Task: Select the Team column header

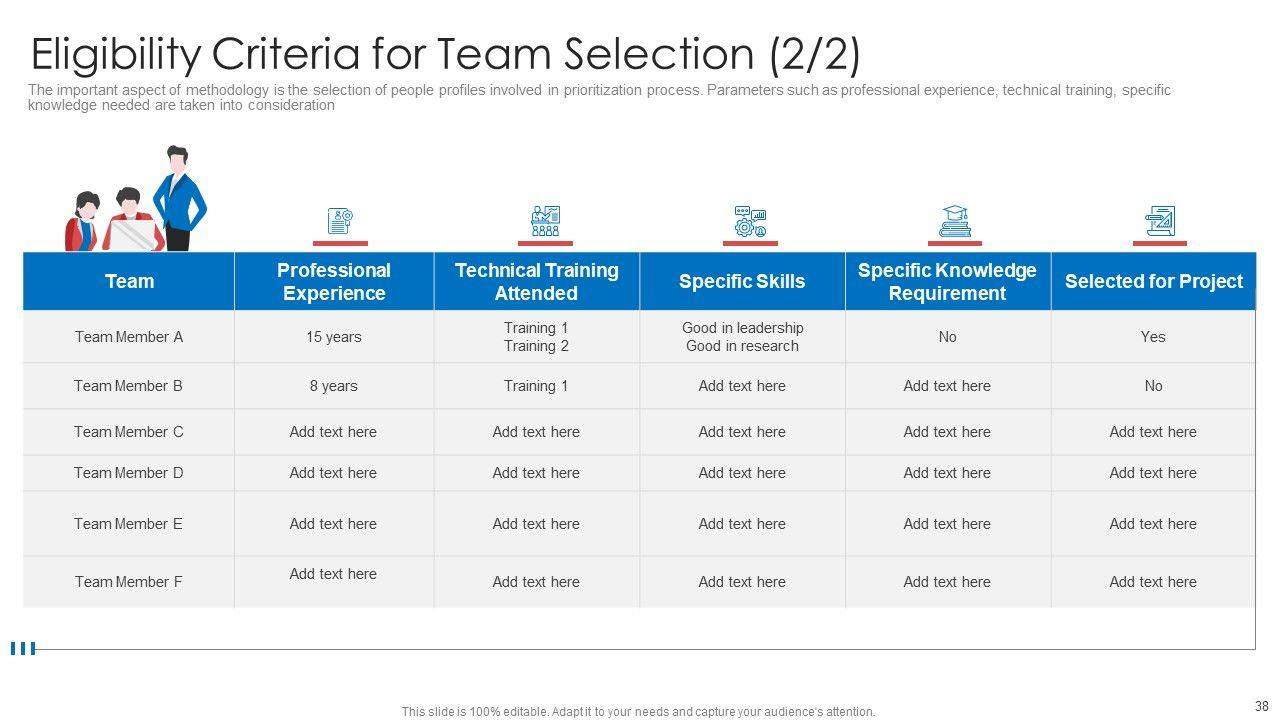Action: coord(129,282)
